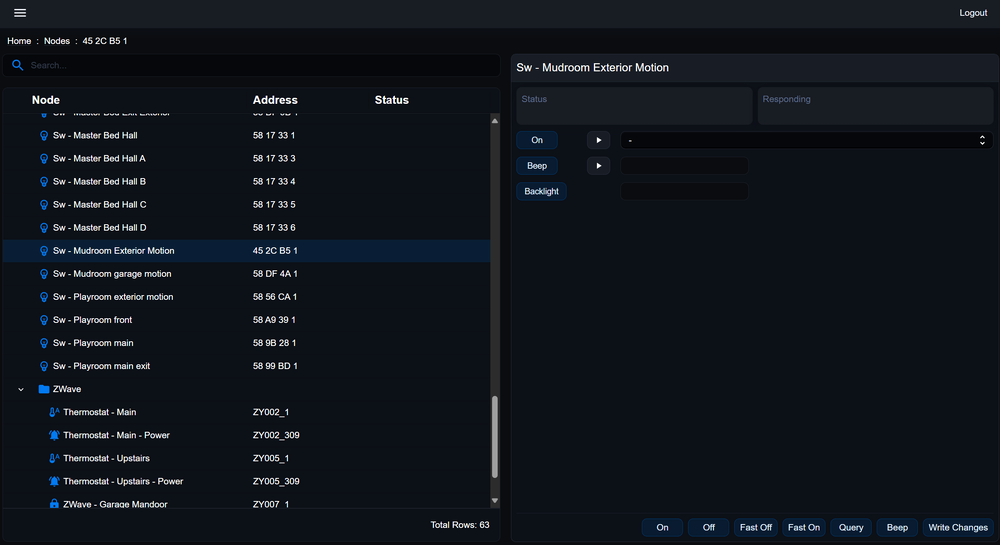Click the Write Changes button
Screen dimensions: 1000x545
[957, 527]
